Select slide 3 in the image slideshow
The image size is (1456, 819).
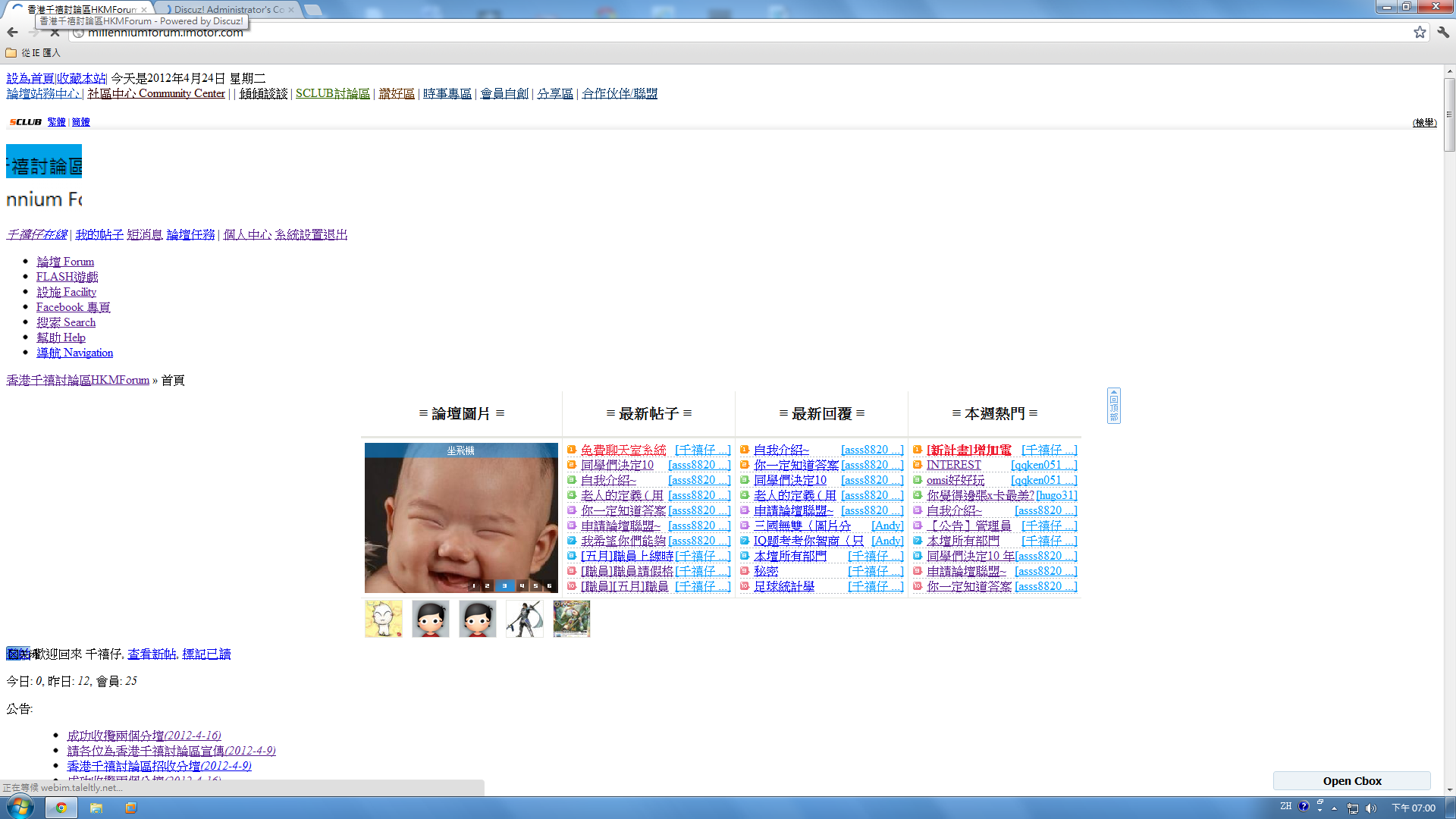click(505, 585)
